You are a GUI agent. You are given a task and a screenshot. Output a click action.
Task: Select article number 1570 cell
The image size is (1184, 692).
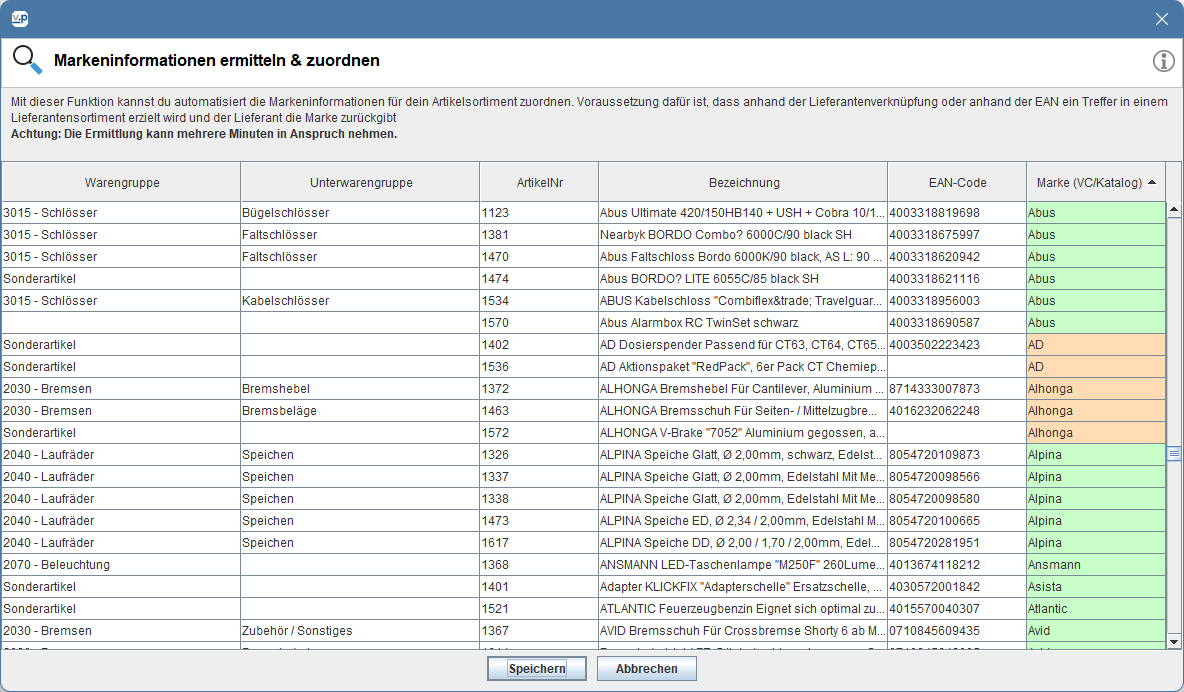click(x=539, y=323)
